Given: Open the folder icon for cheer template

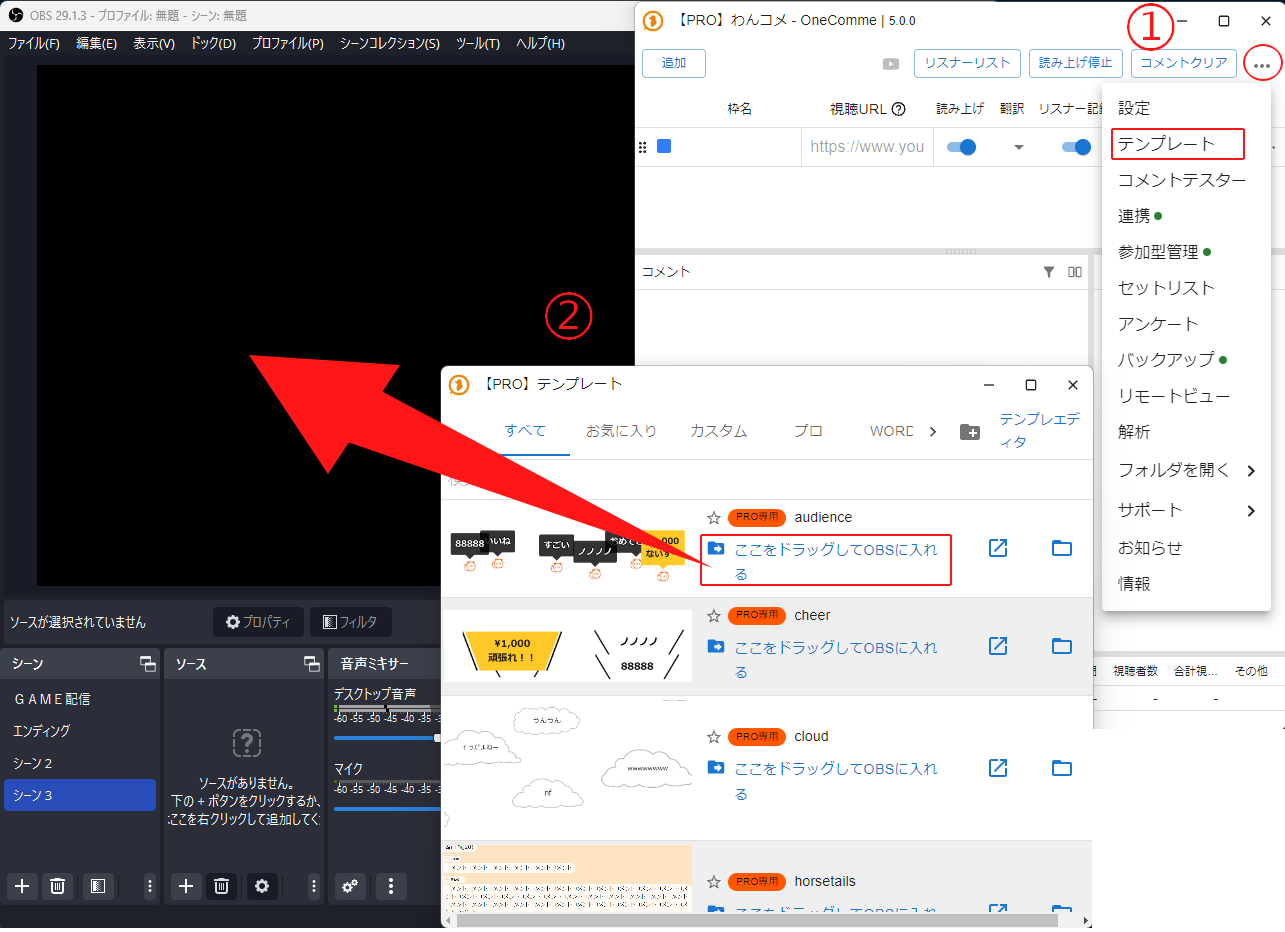Looking at the screenshot, I should pos(1061,646).
